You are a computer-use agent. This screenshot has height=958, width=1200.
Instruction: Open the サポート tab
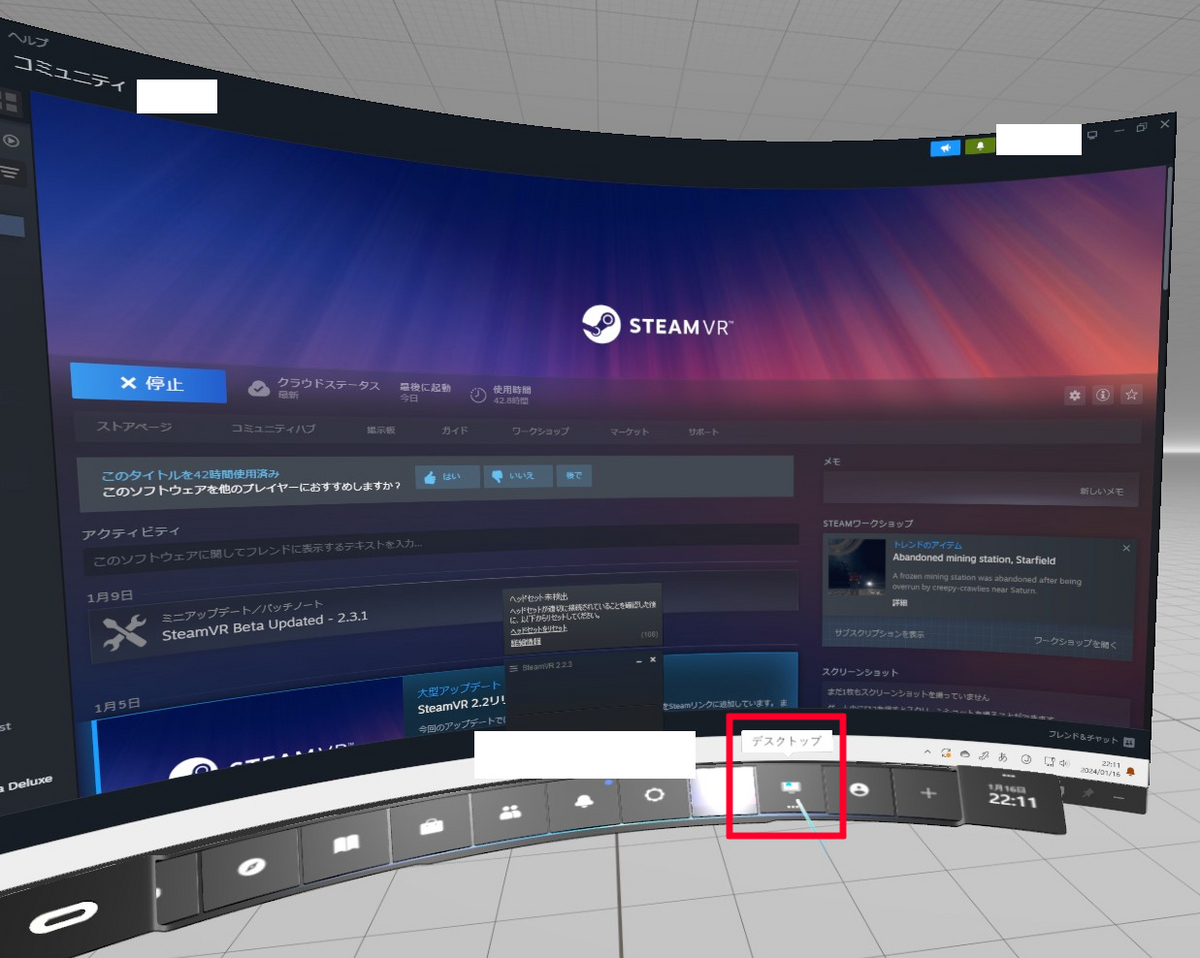[x=703, y=432]
